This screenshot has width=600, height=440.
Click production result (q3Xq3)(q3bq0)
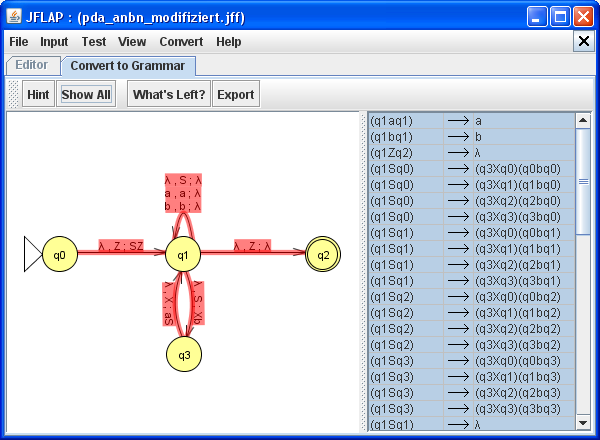tap(518, 217)
